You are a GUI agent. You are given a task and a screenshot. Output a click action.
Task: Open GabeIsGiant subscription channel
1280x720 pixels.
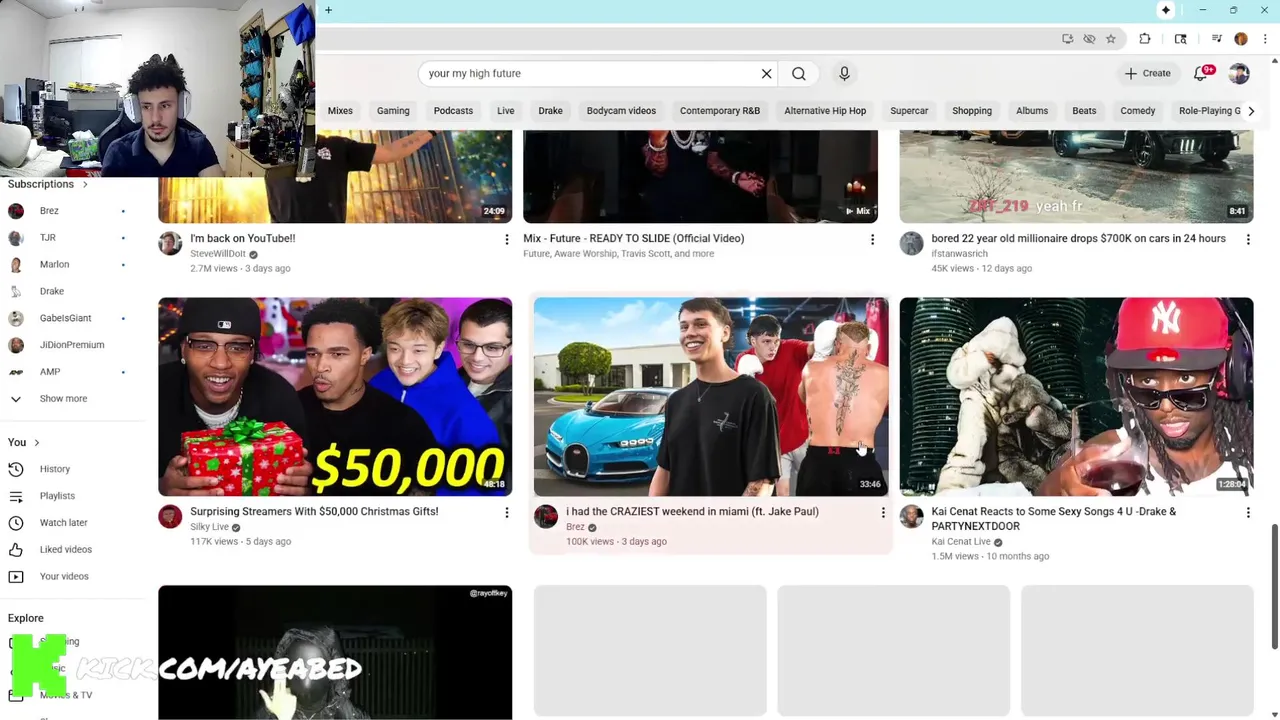65,318
